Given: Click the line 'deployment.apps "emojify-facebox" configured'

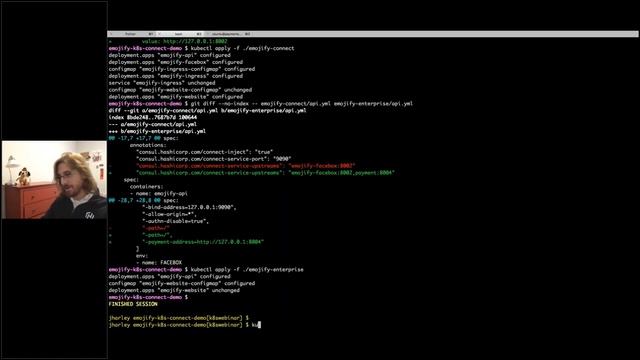Looking at the screenshot, I should [x=176, y=62].
